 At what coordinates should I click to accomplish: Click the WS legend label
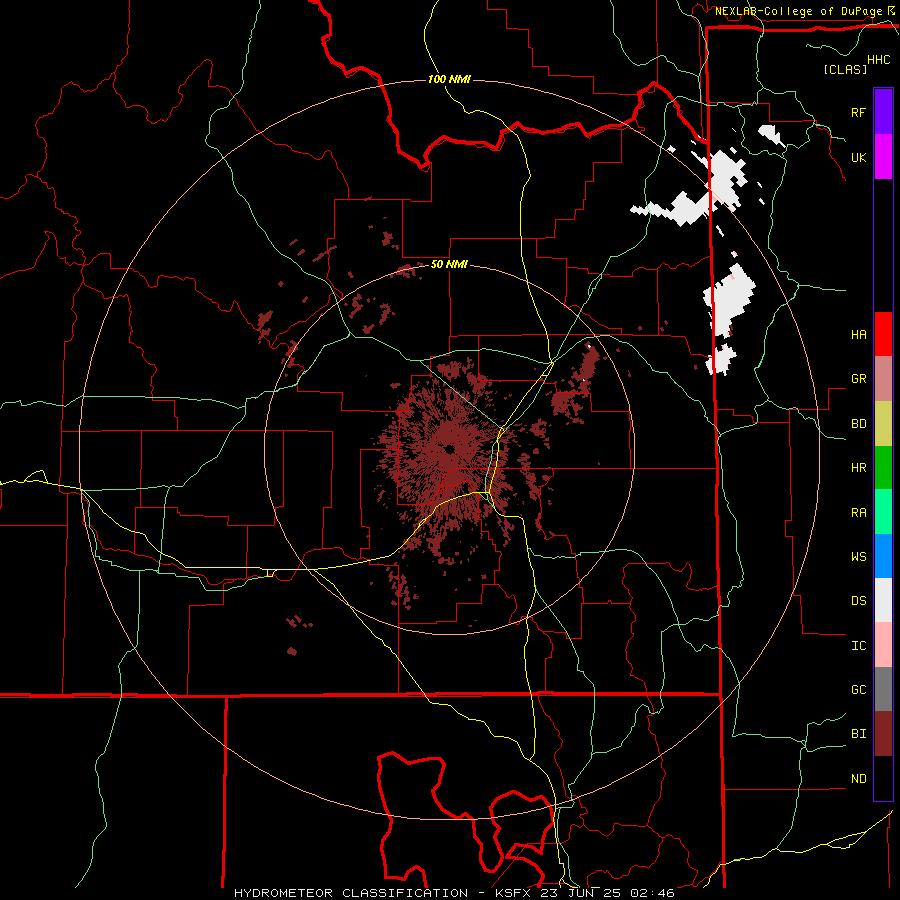point(858,556)
